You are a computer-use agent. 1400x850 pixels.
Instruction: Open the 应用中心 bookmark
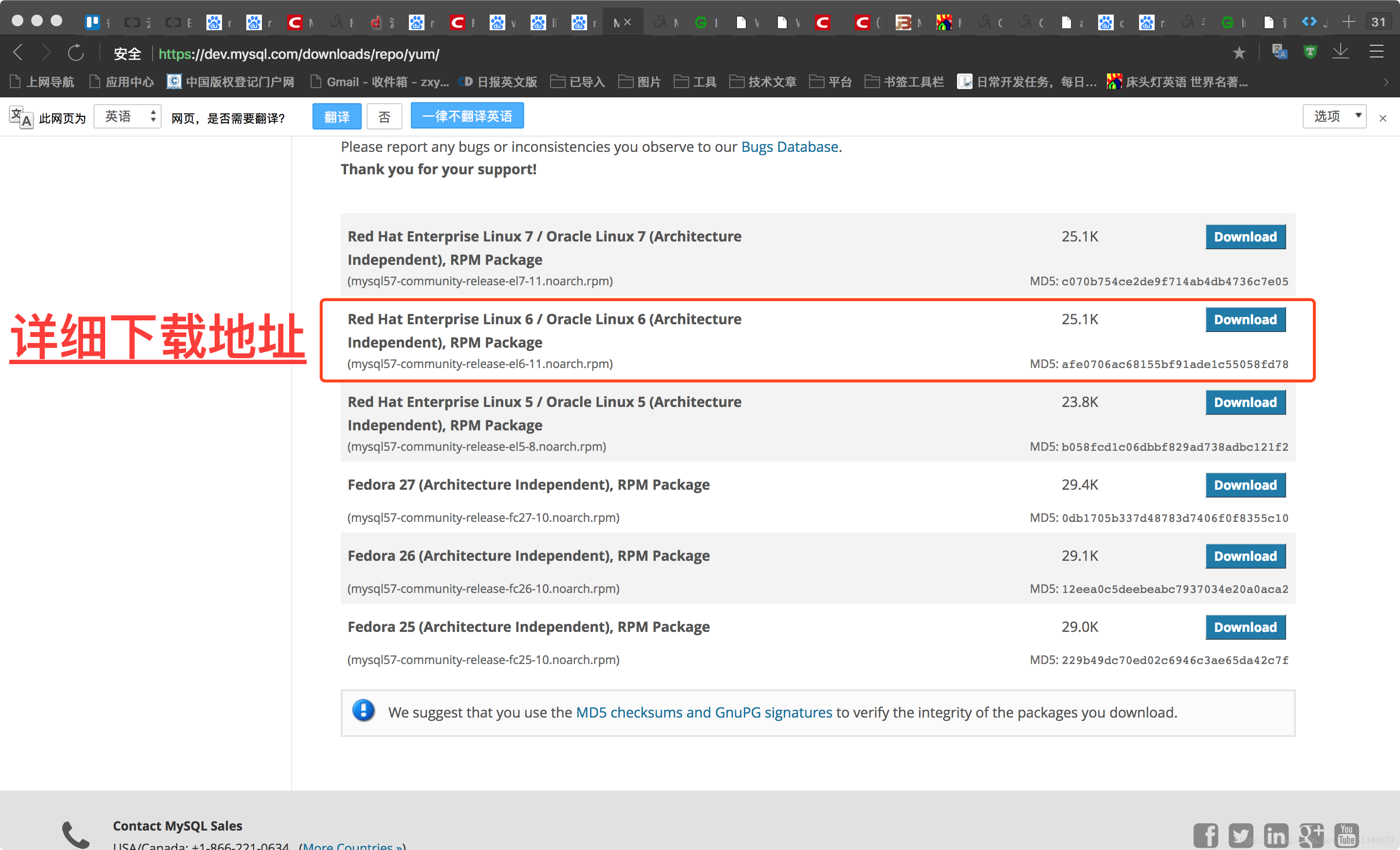click(122, 82)
